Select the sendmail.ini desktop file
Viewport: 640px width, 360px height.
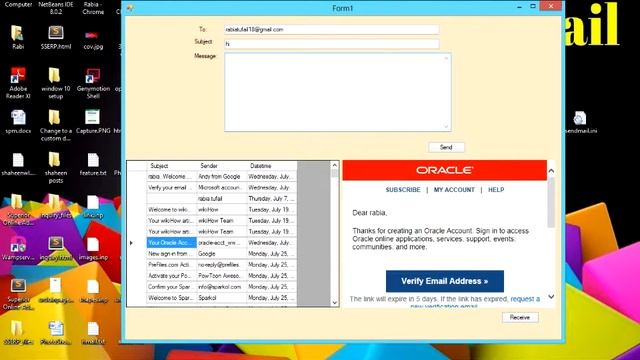[x=580, y=122]
